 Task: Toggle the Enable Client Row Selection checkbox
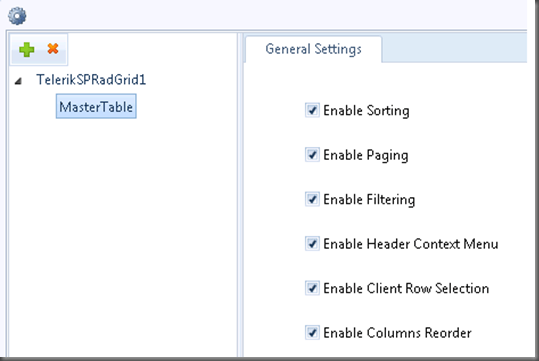tap(312, 288)
